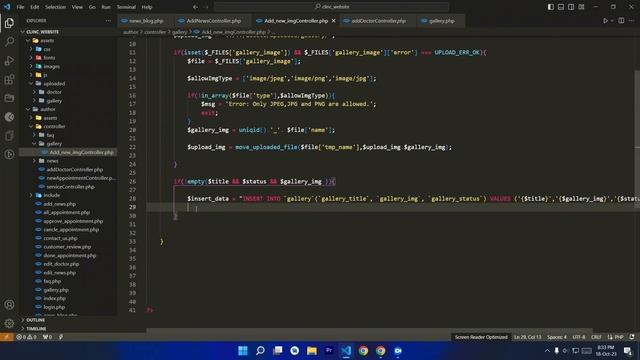Click the Run file play button
640x360 pixels.
[x=605, y=20]
